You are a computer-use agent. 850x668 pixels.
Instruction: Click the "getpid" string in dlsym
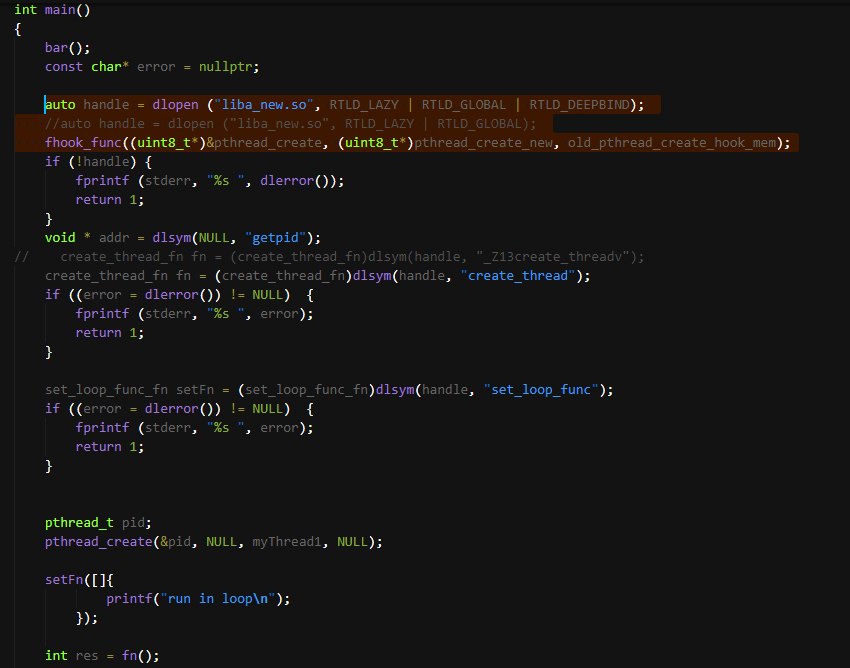[x=275, y=237]
